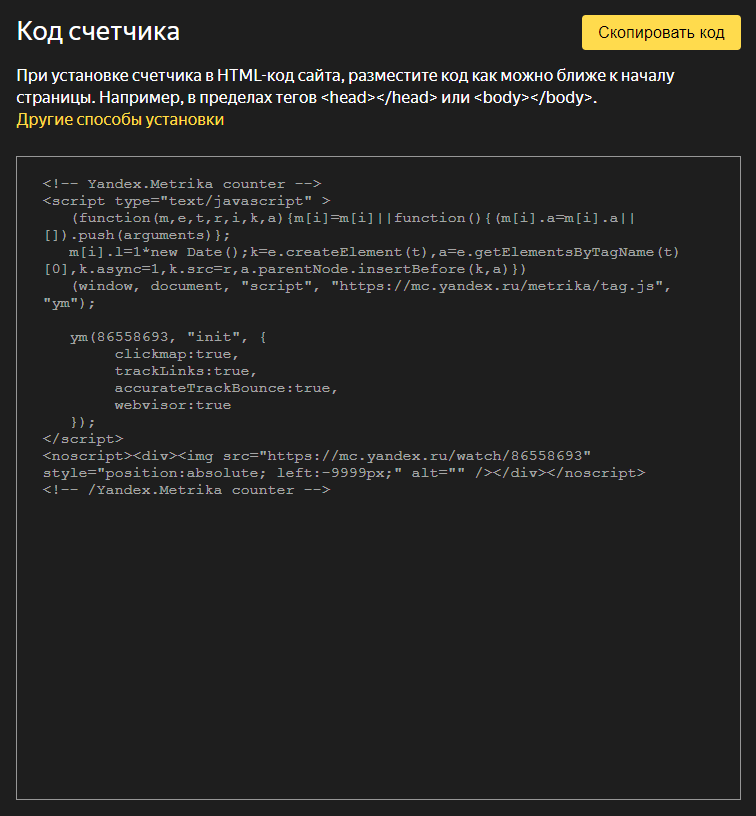Click the instruction paragraph starting 'При установке счетчика'

point(345,86)
